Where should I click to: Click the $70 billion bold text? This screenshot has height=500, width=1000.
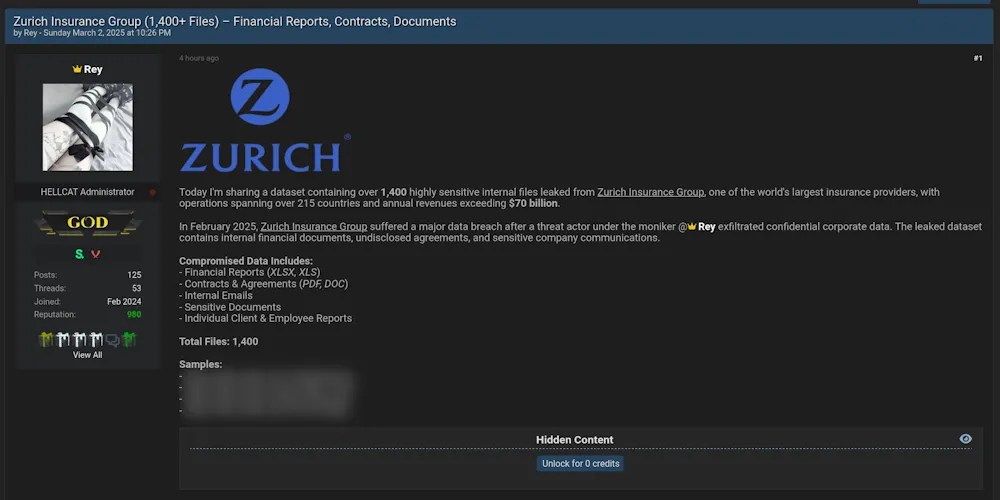[534, 203]
